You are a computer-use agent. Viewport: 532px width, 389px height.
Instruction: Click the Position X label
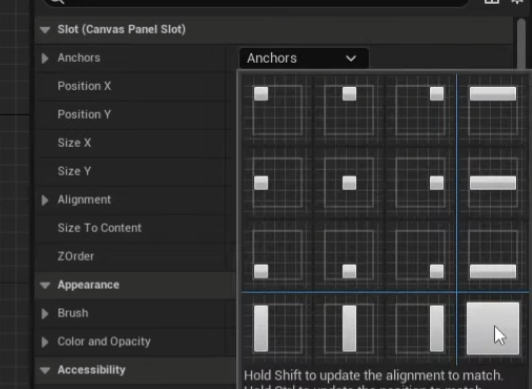84,86
